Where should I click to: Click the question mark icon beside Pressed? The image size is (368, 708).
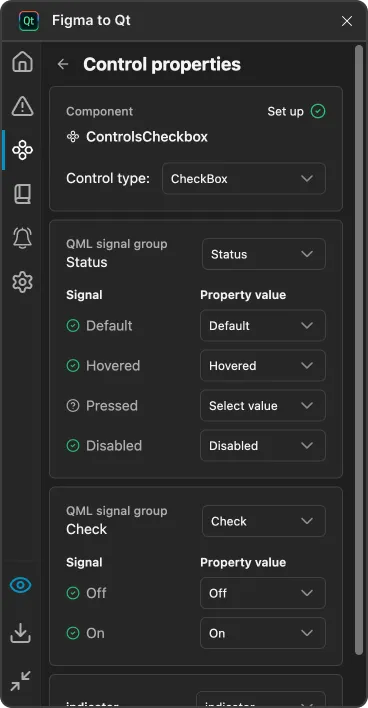pyautogui.click(x=73, y=405)
